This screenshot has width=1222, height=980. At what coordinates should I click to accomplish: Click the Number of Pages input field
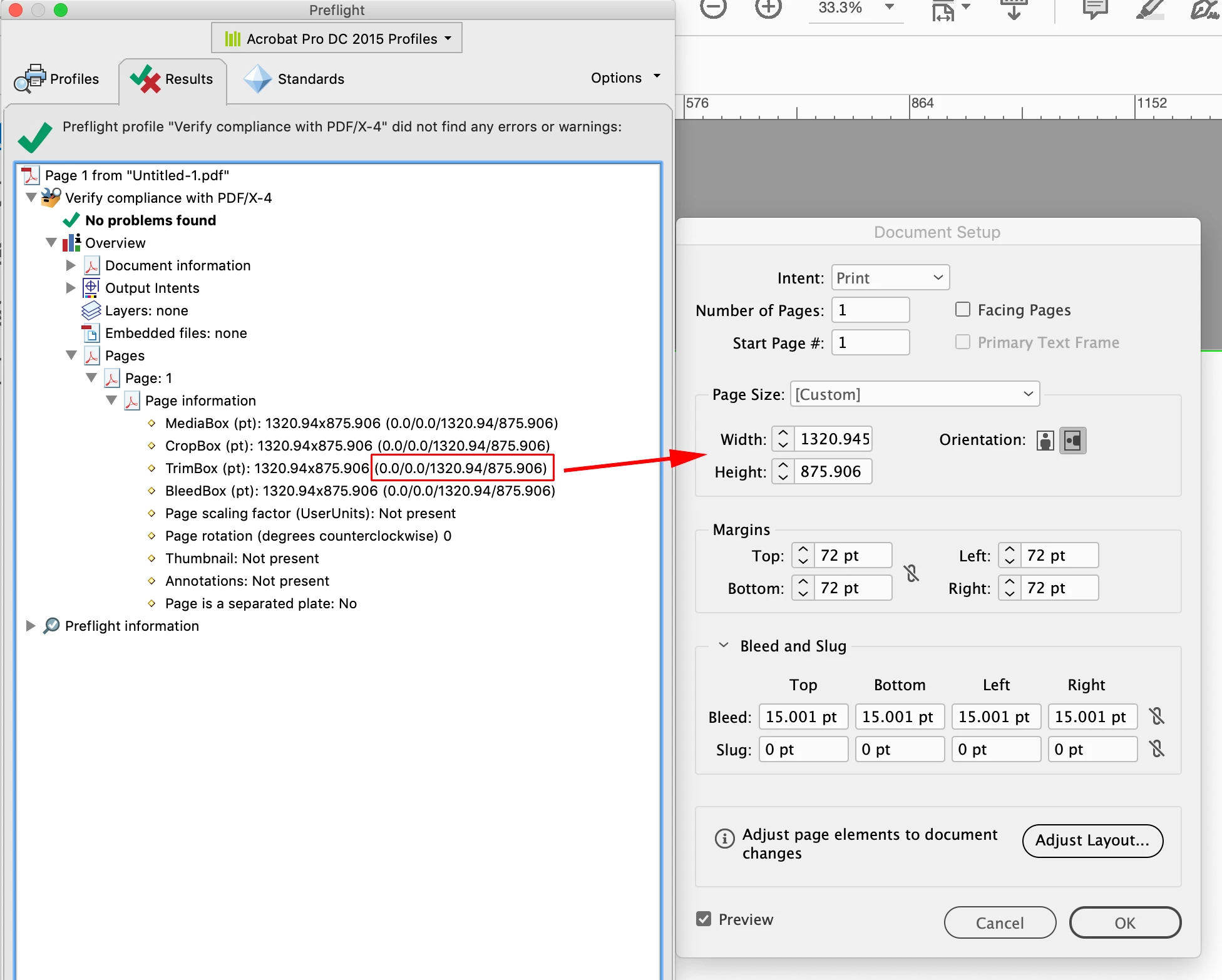[870, 310]
